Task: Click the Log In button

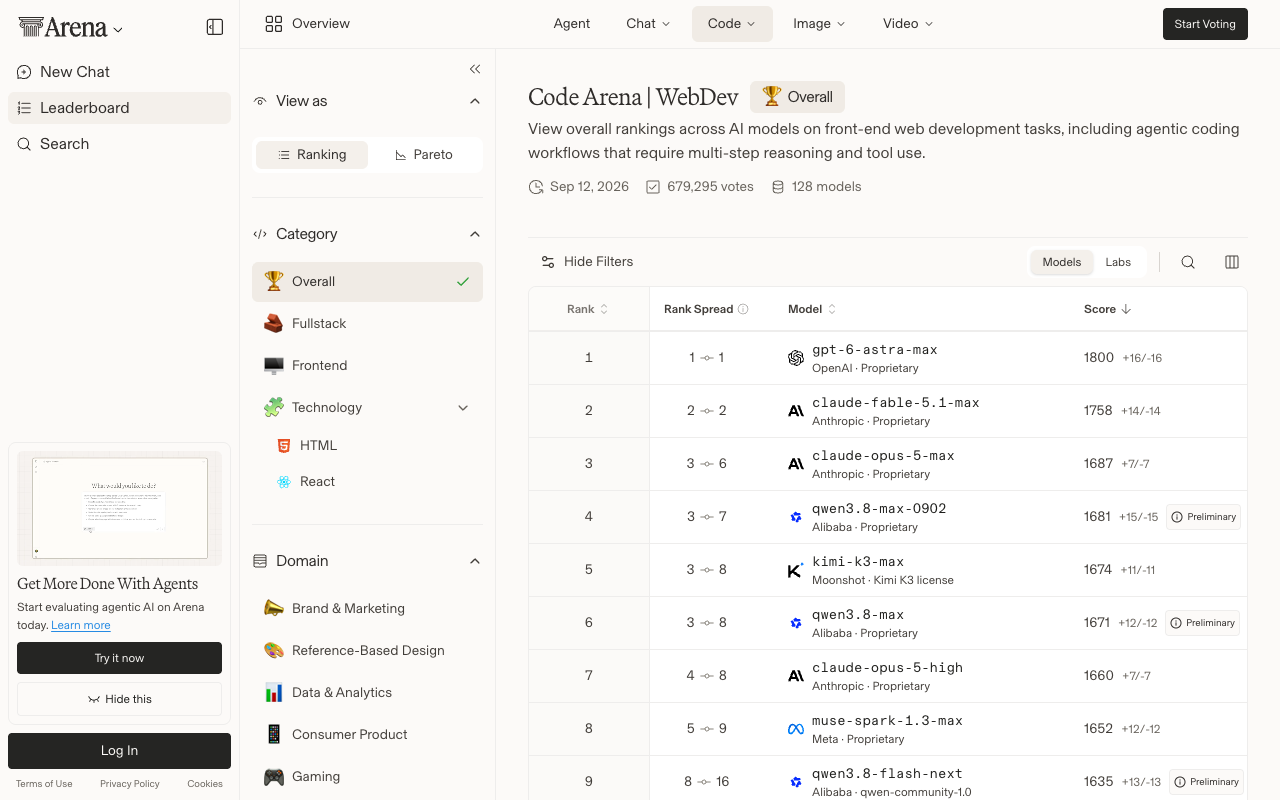Action: [x=119, y=751]
